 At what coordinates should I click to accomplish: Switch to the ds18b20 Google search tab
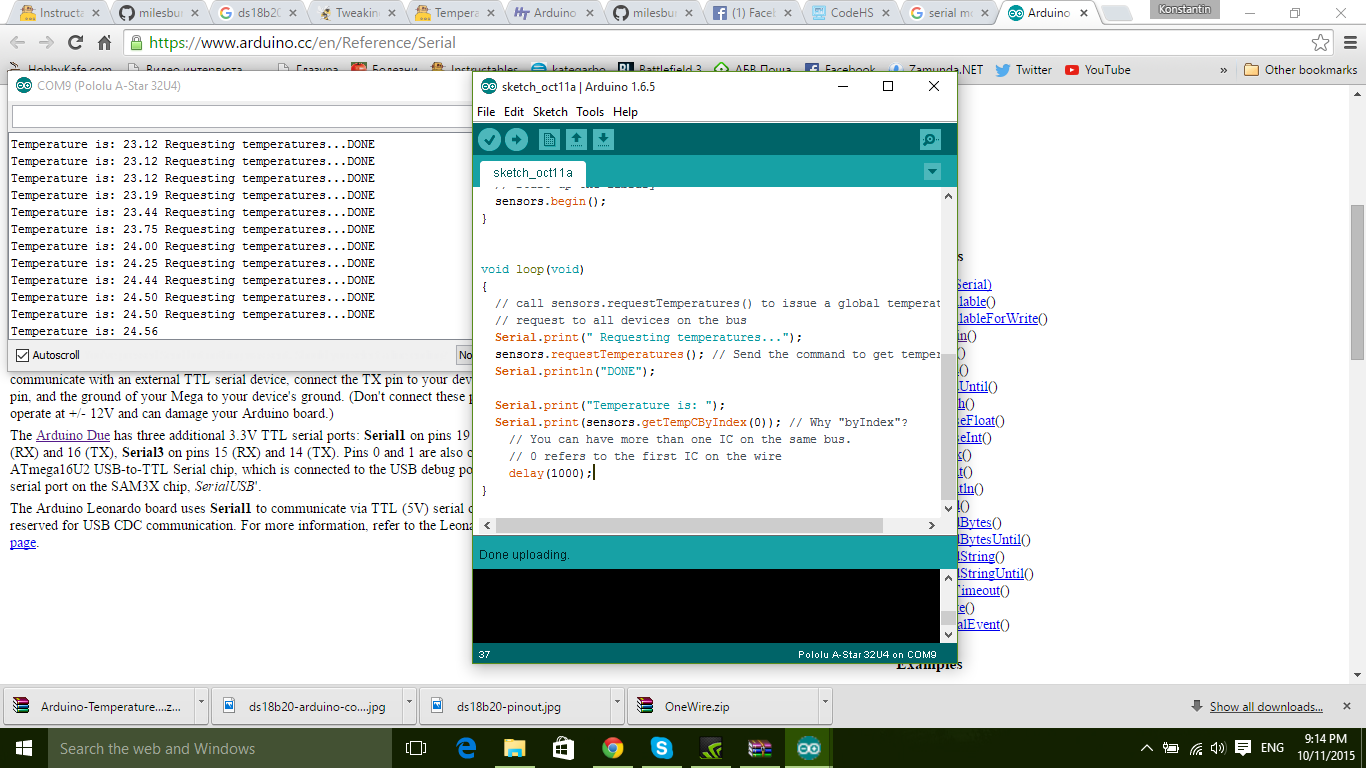click(258, 13)
